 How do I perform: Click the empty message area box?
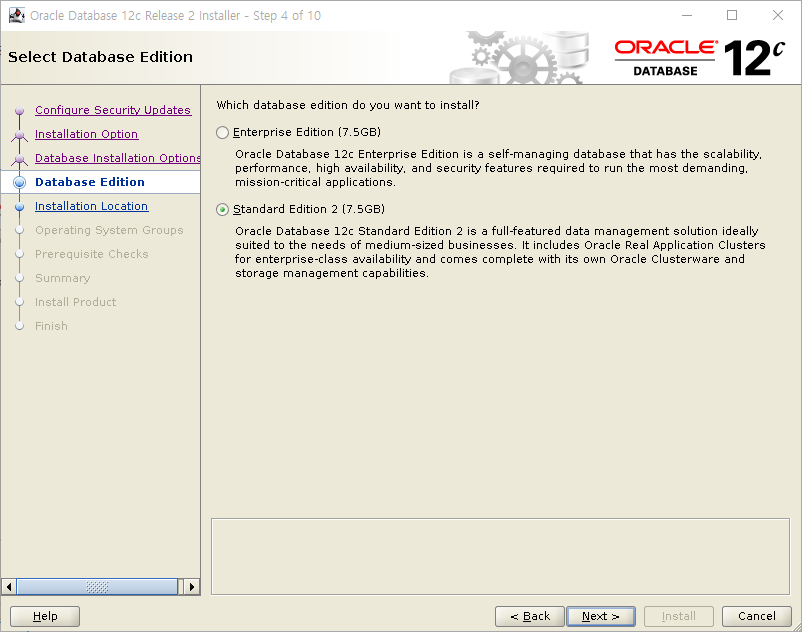point(500,556)
